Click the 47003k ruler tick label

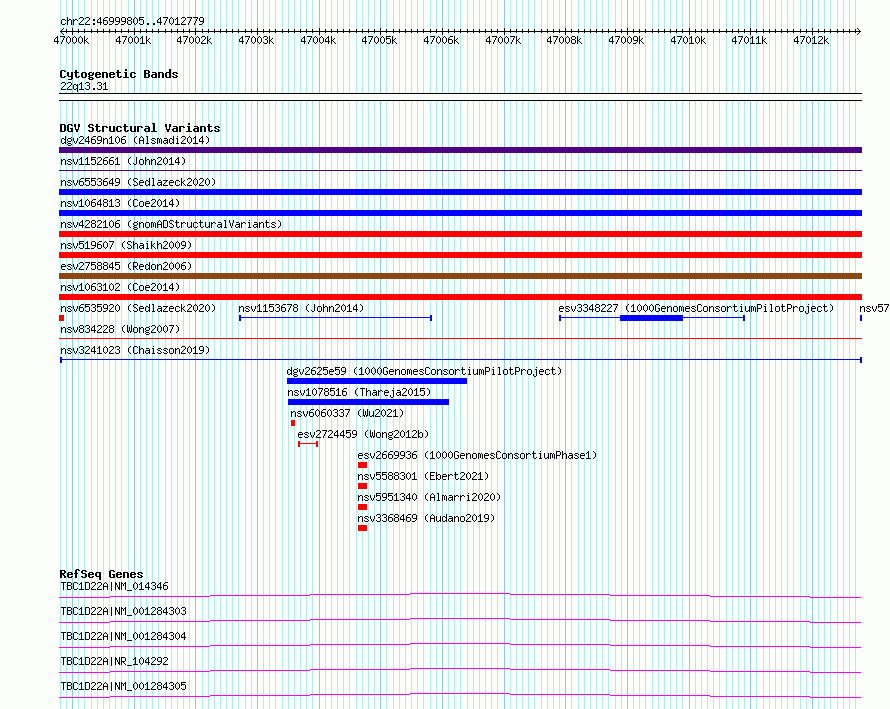point(256,40)
